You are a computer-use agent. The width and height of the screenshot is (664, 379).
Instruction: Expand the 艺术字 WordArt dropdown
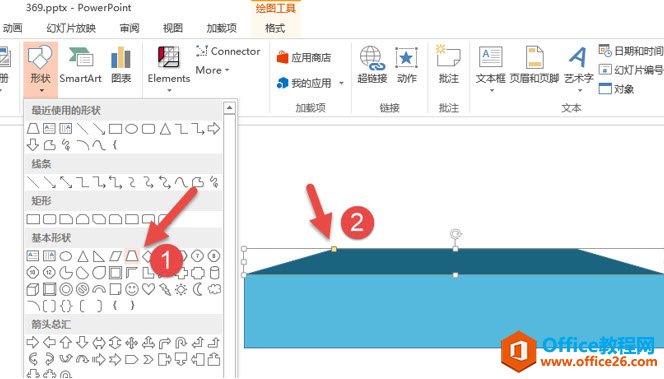pyautogui.click(x=579, y=69)
